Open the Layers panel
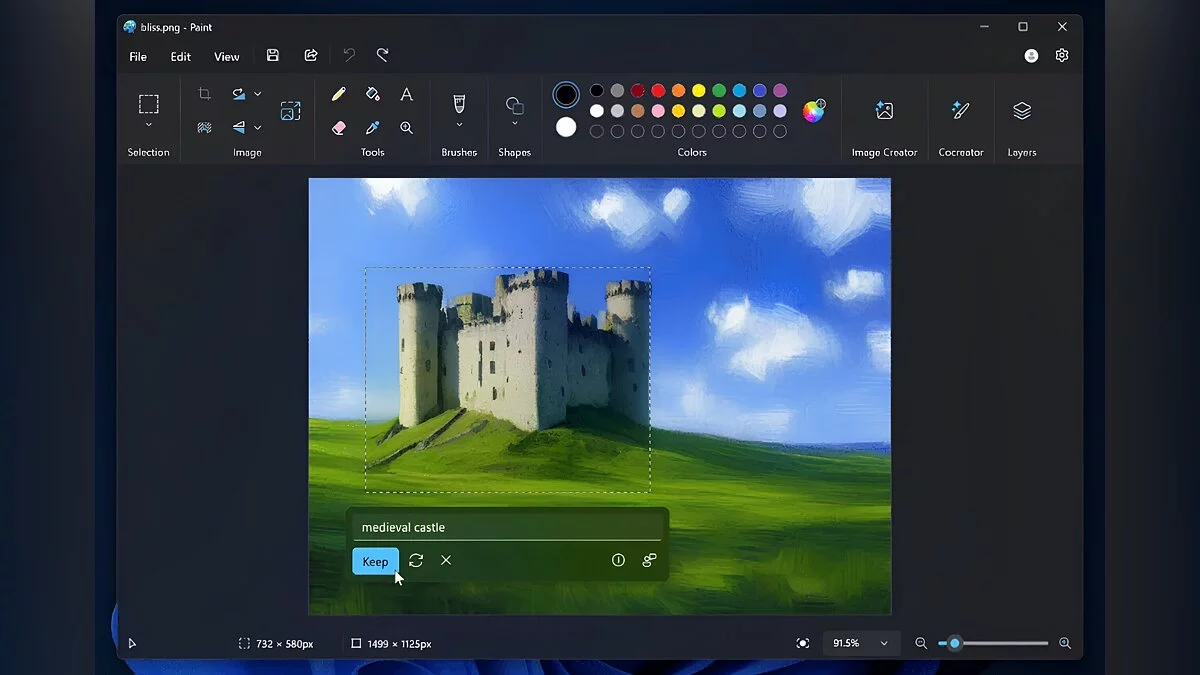Screen dimensions: 1200x675 pos(1021,111)
